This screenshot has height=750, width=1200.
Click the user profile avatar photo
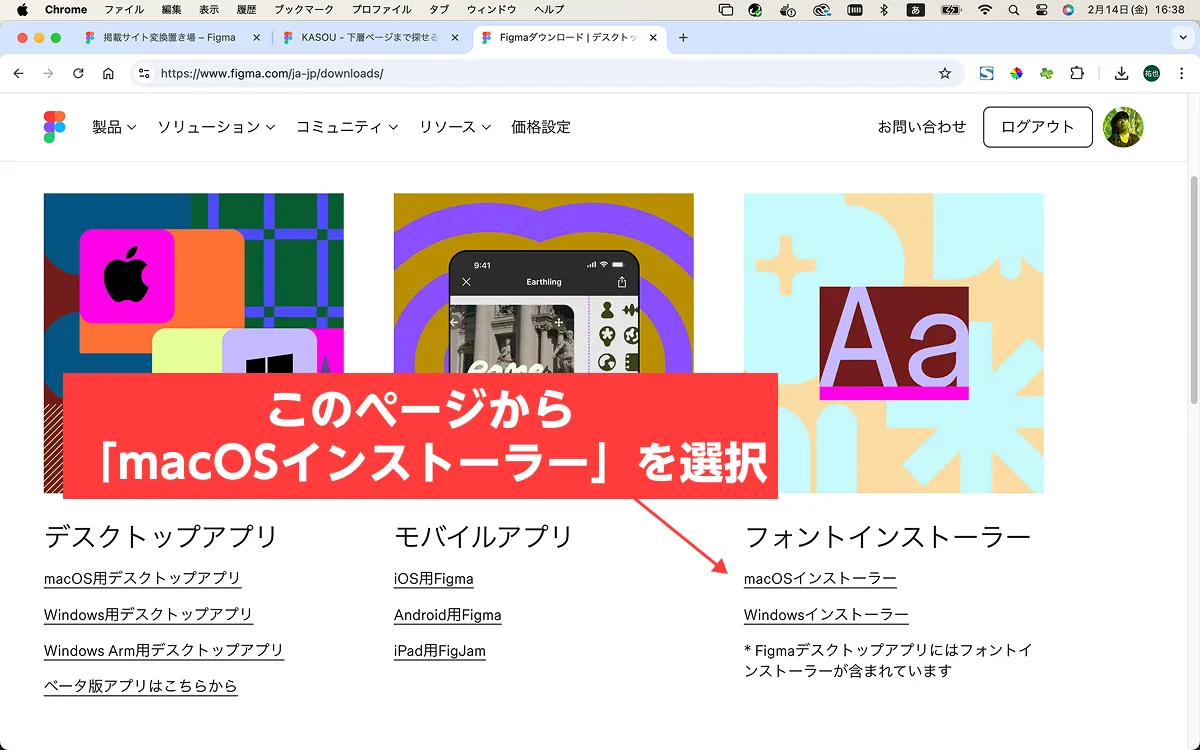pyautogui.click(x=1123, y=127)
